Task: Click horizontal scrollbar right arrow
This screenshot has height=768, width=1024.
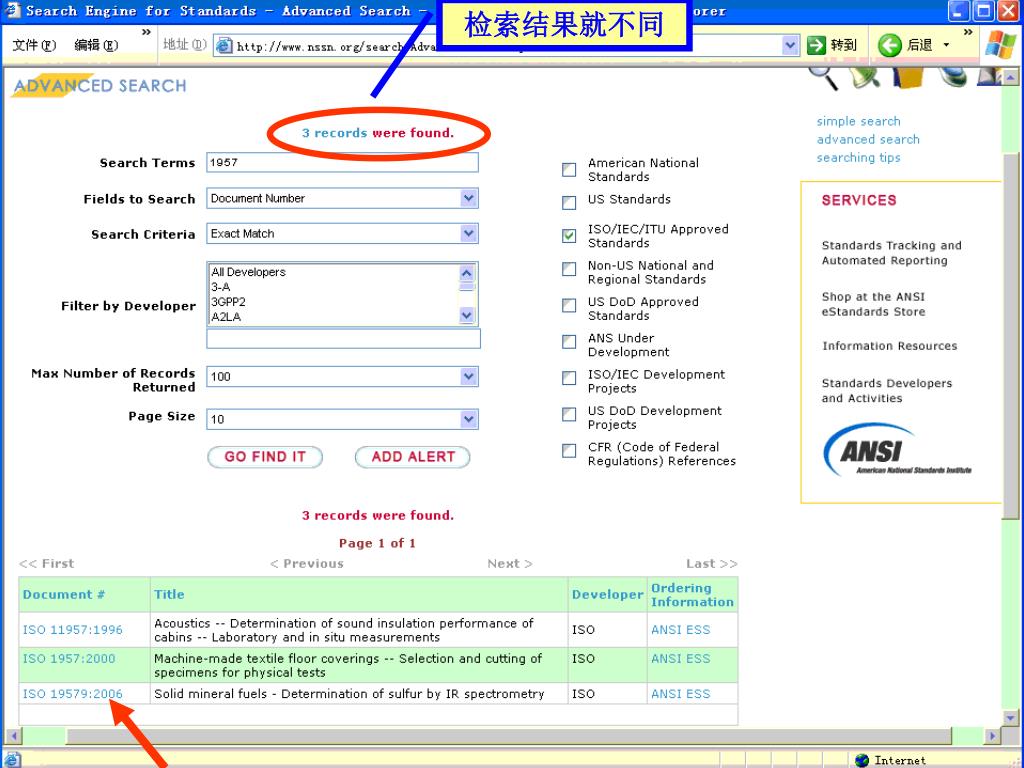Action: point(992,735)
